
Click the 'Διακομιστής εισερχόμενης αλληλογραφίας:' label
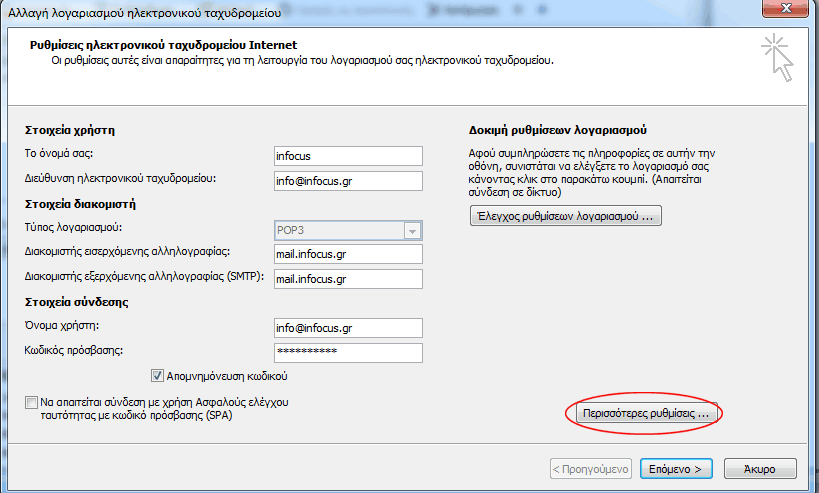[x=127, y=252]
